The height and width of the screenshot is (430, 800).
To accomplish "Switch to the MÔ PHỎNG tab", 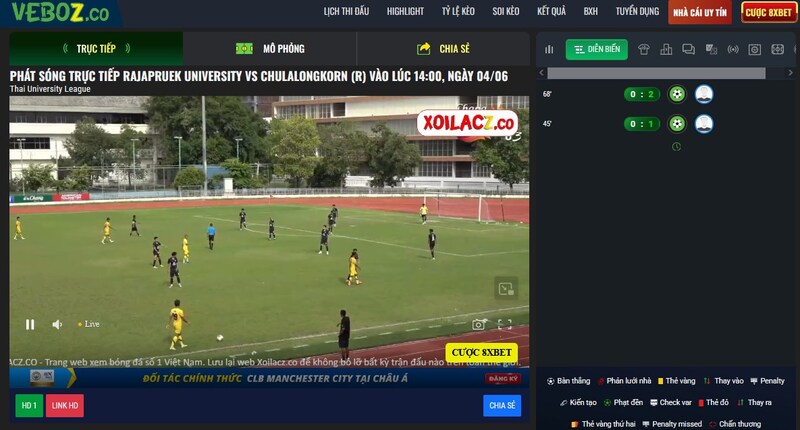I will 270,48.
